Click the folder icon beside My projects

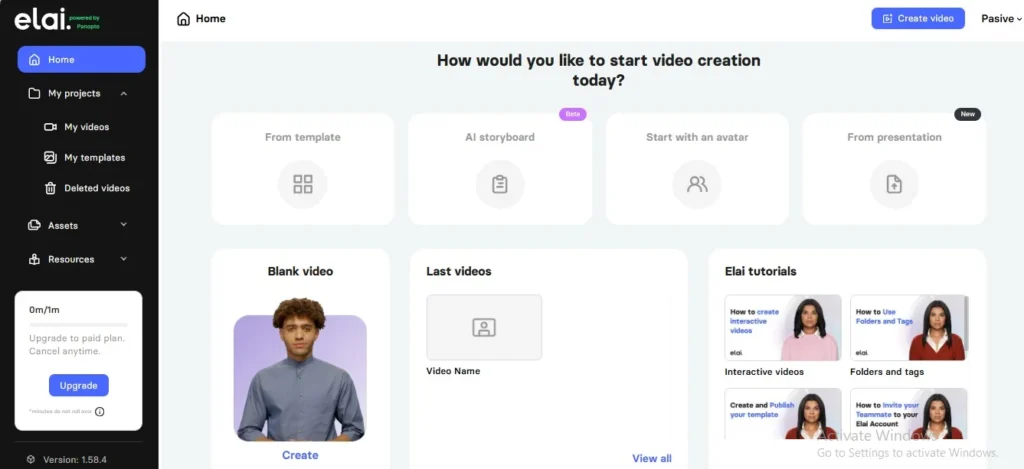[34, 93]
